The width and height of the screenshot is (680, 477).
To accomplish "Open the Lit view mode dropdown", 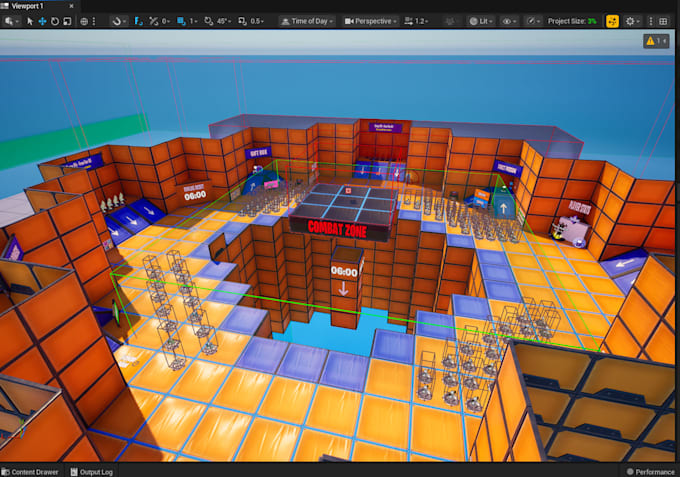I will point(481,21).
